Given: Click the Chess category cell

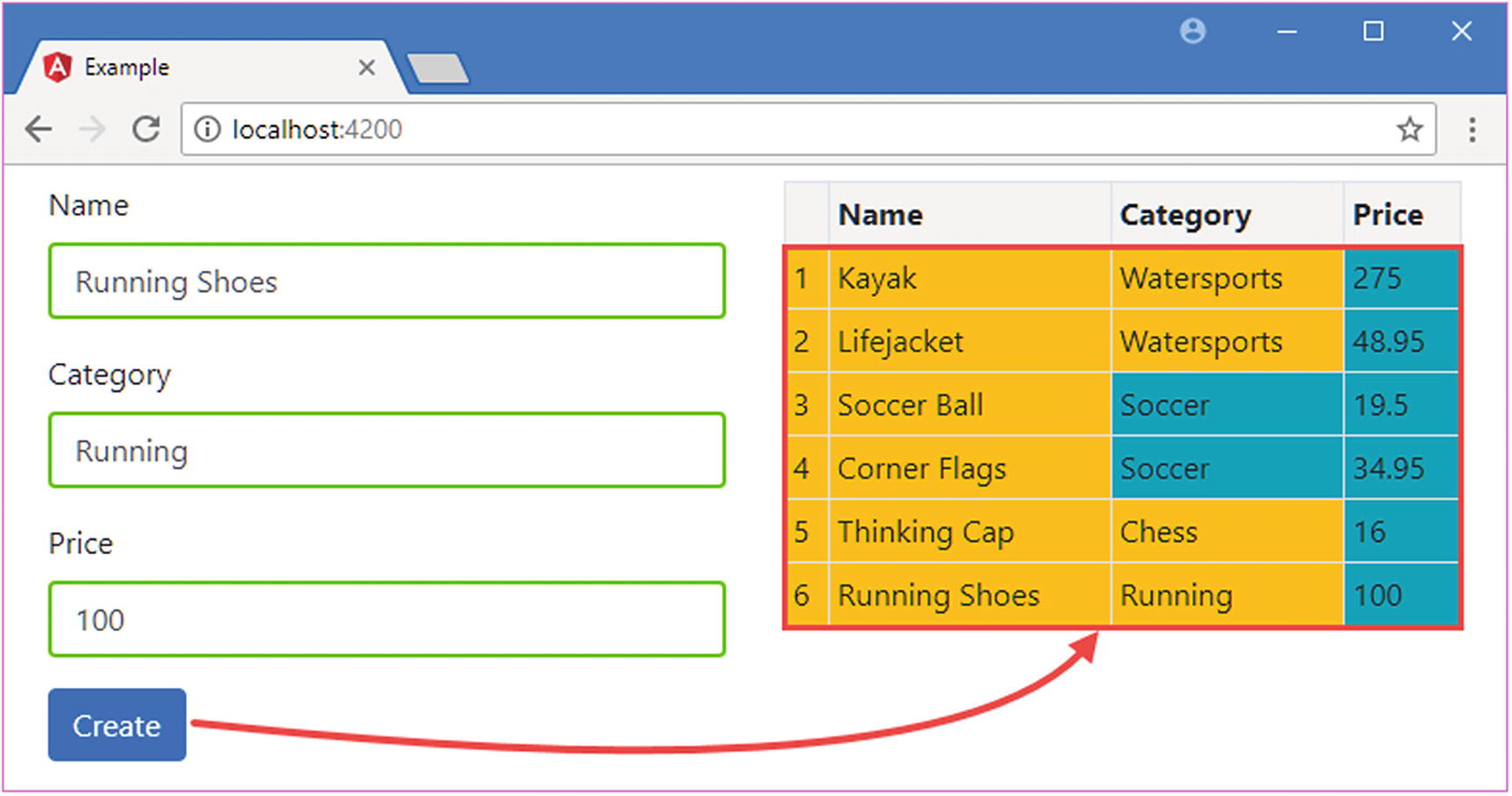Looking at the screenshot, I should point(1227,531).
